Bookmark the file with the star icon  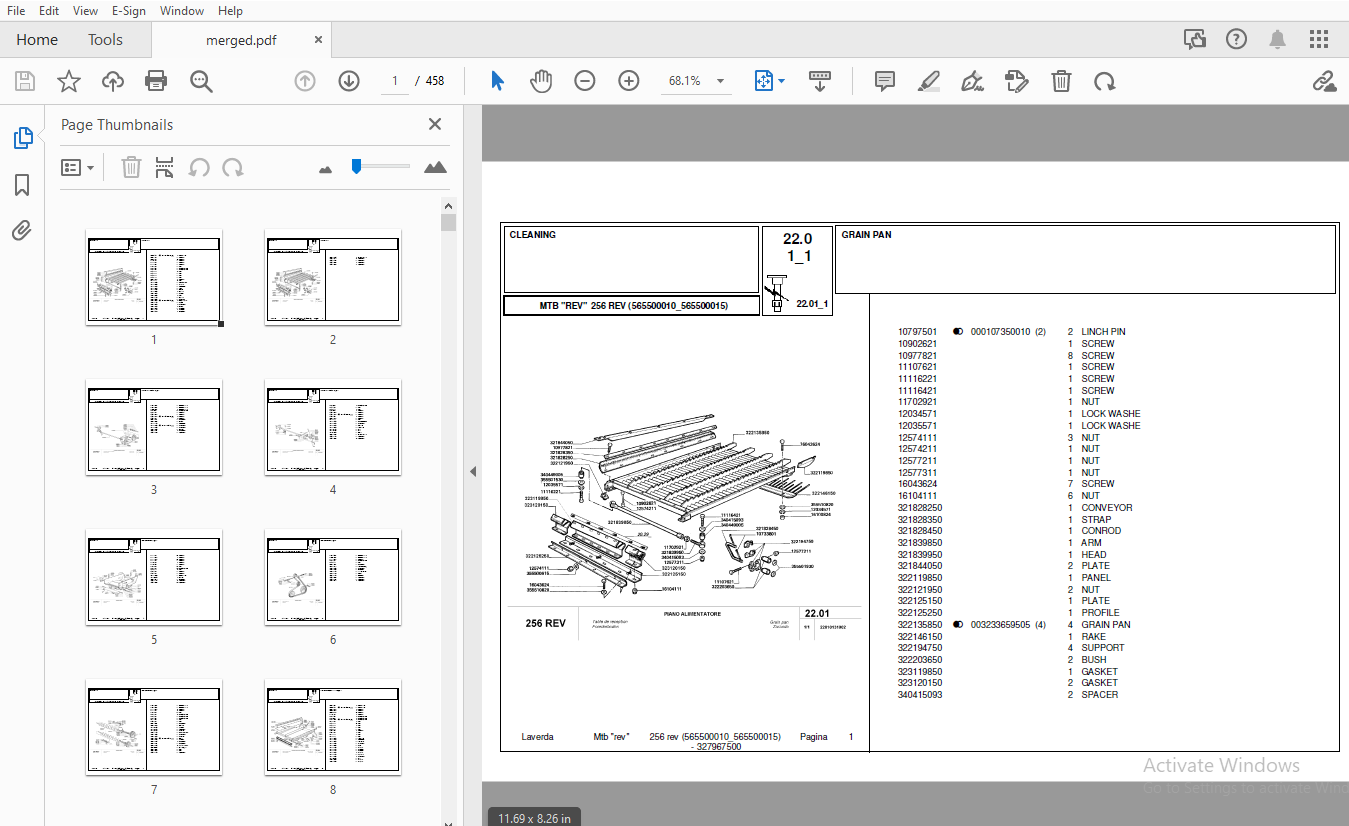pyautogui.click(x=68, y=81)
